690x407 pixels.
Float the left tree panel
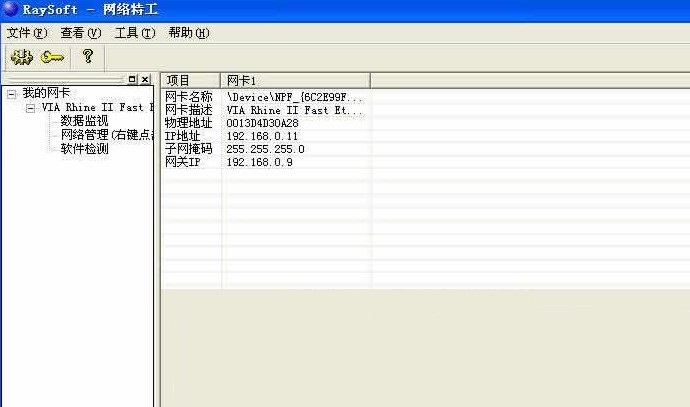(132, 79)
